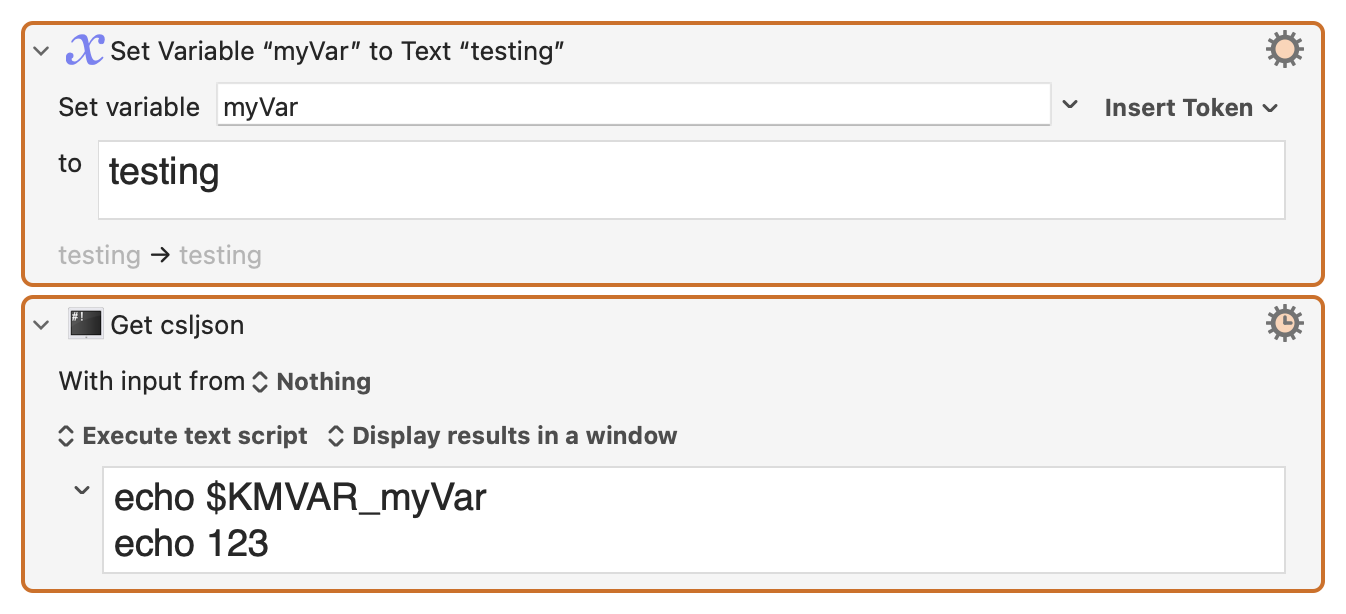The image size is (1346, 614).
Task: Click the "Set variable" label text
Action: pyautogui.click(x=129, y=107)
